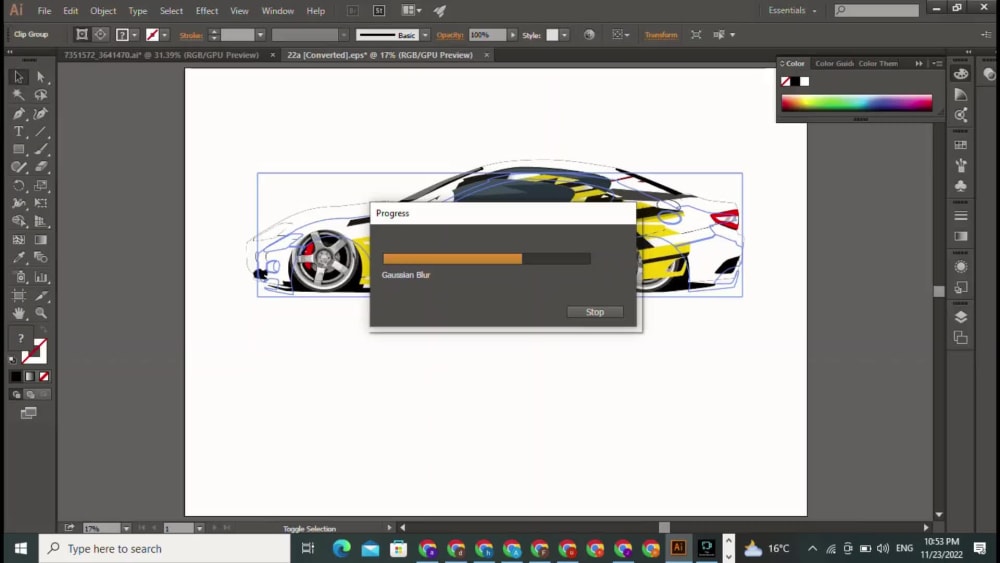This screenshot has height=563, width=1000.
Task: Open the artboard number dropdown
Action: 200,528
